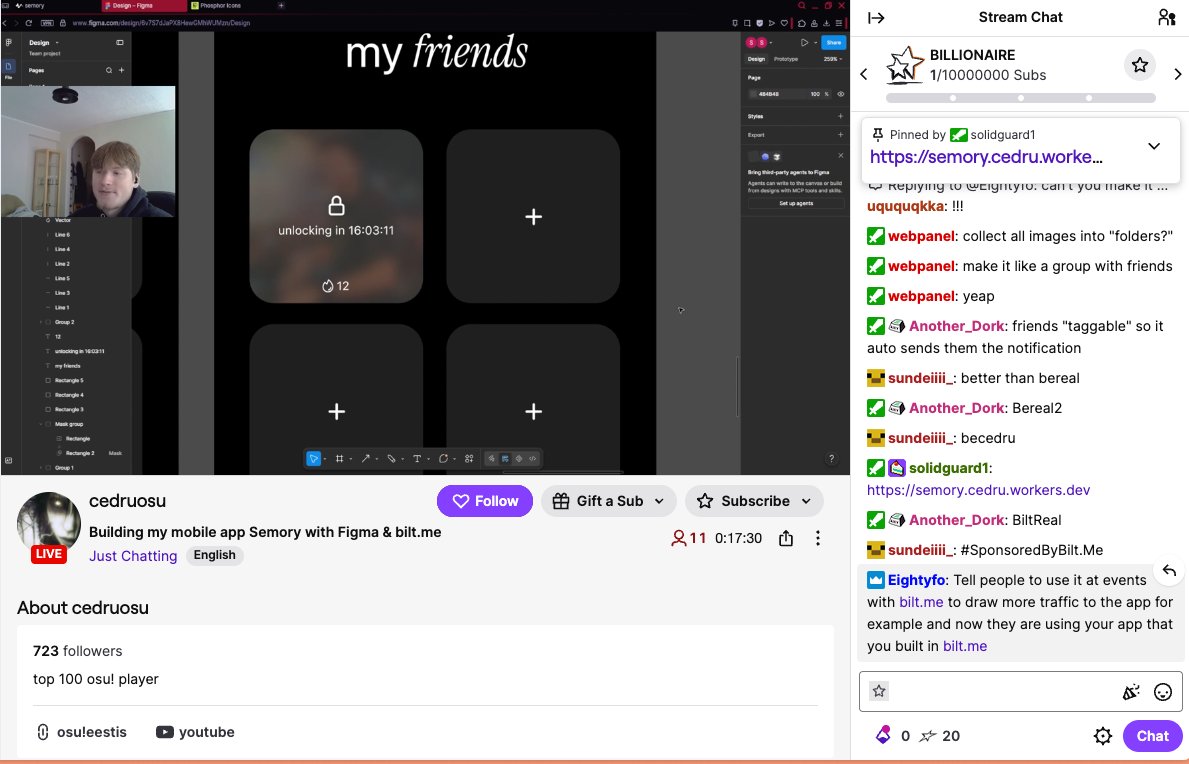This screenshot has width=1189, height=764.
Task: Search pages with the magnifier icon
Action: click(109, 70)
